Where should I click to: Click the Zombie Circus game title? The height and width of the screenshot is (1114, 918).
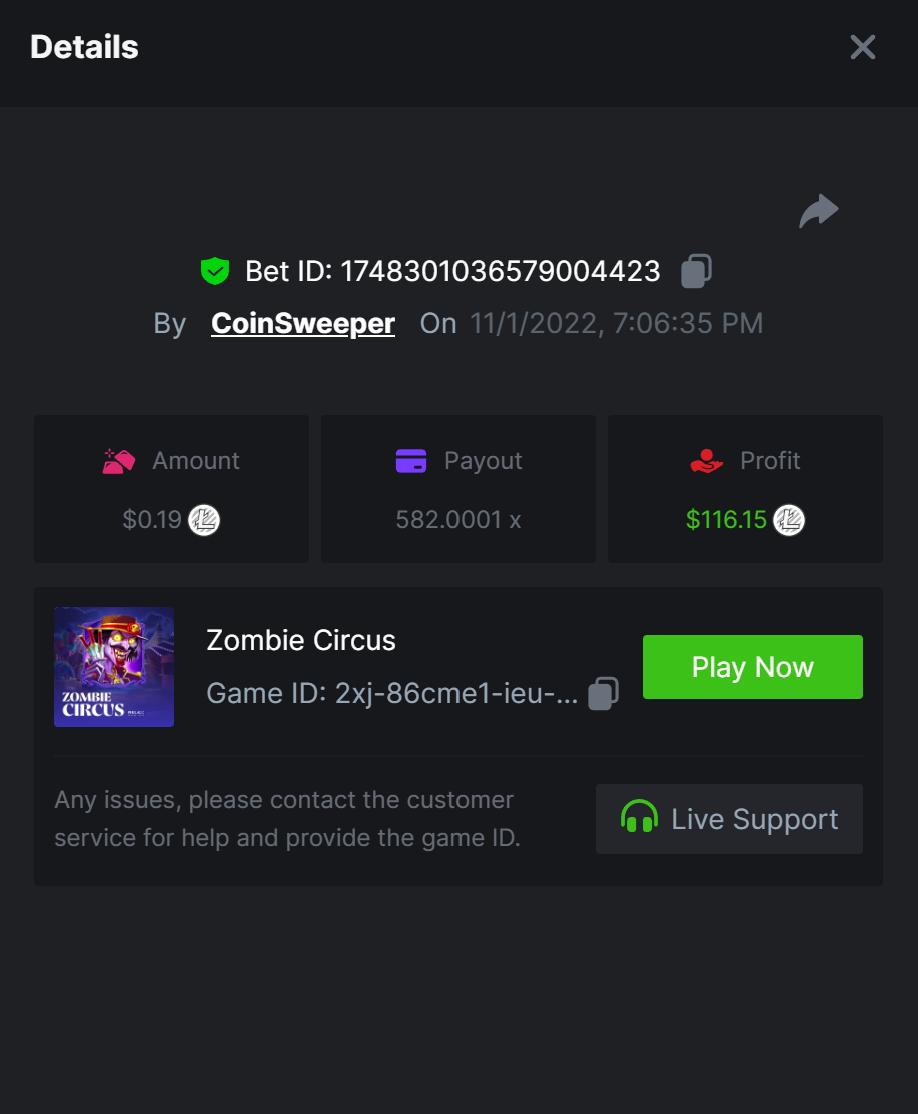click(301, 640)
